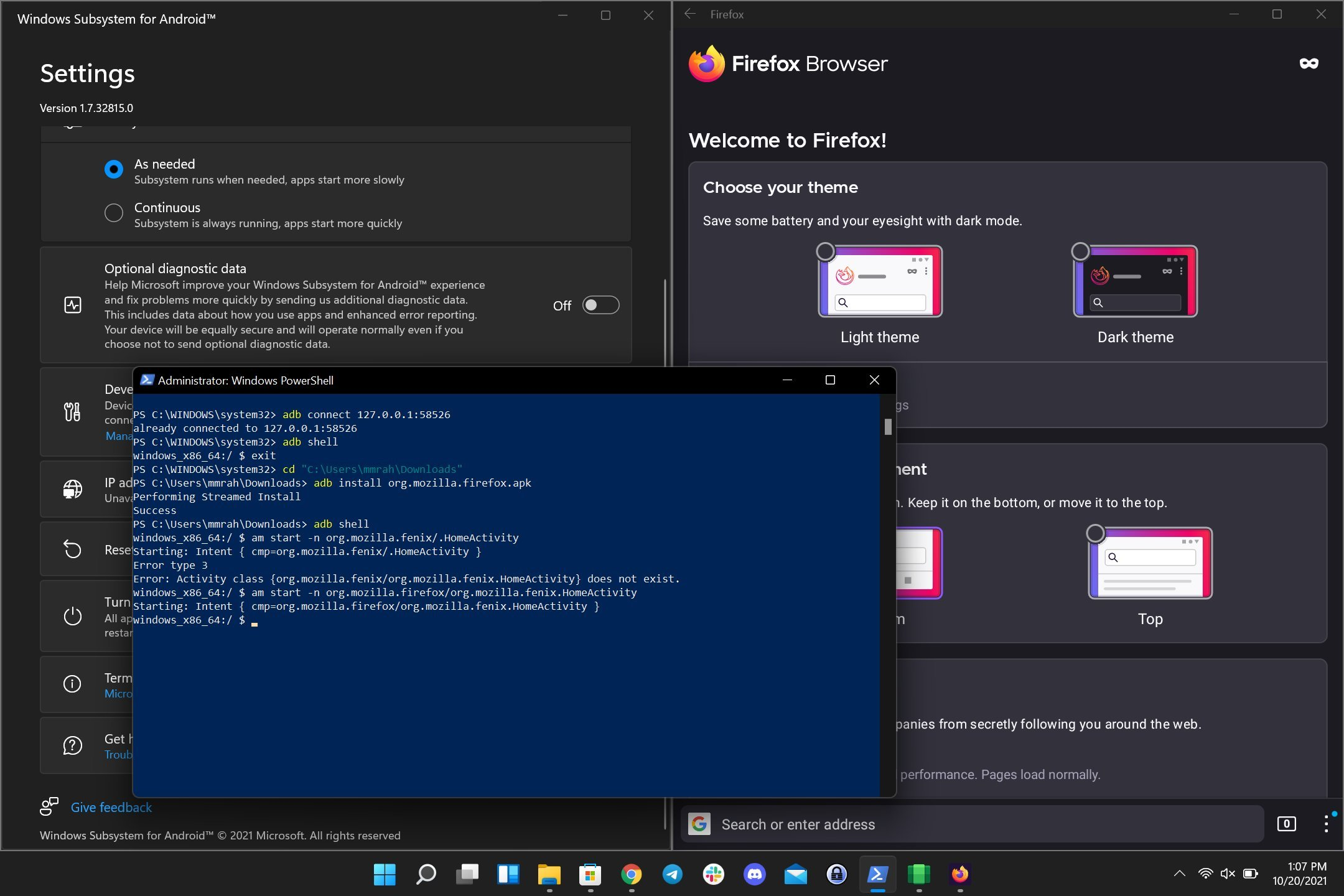Click the Google search engine icon
This screenshot has width=1344, height=896.
pyautogui.click(x=699, y=824)
